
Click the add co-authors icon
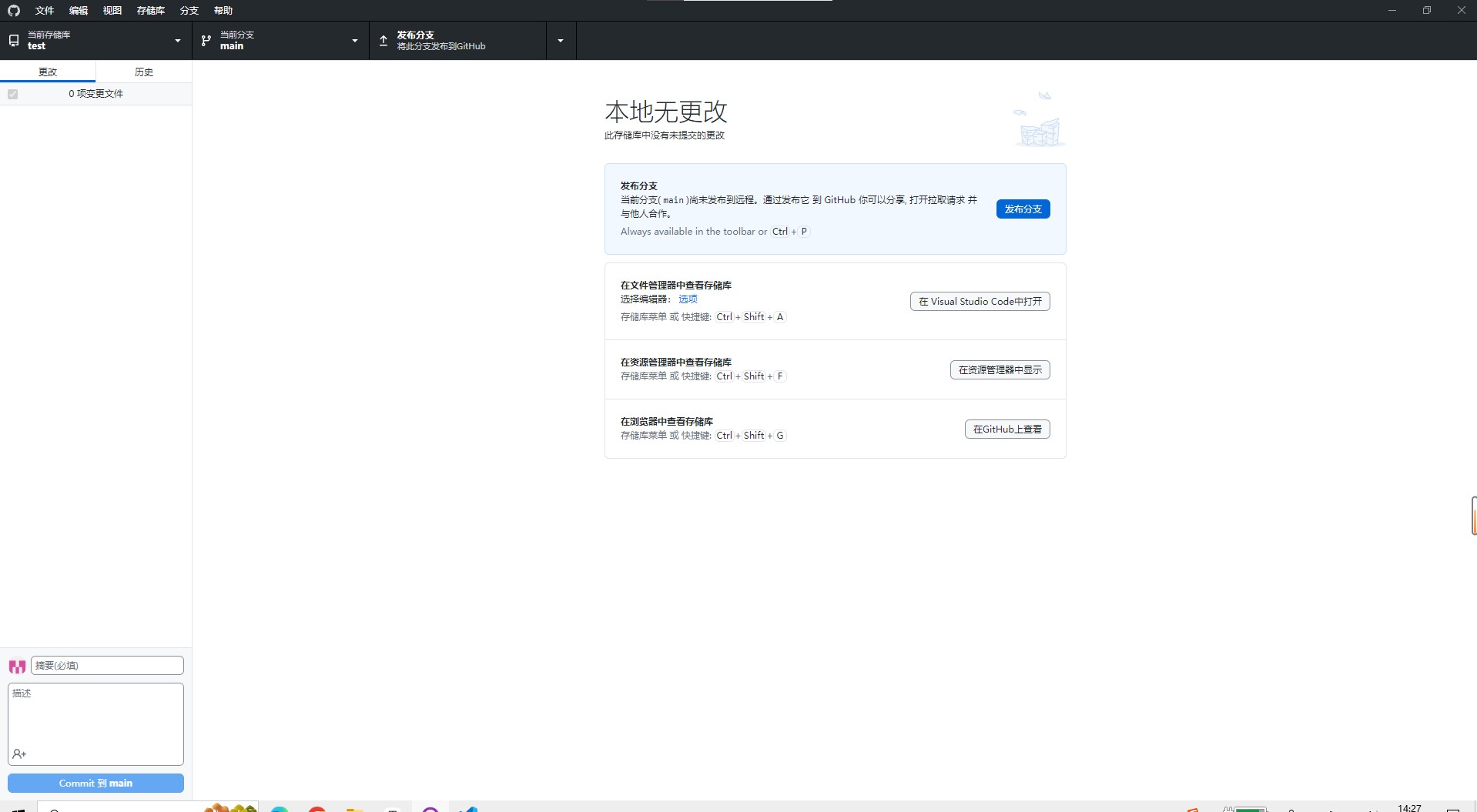(20, 754)
